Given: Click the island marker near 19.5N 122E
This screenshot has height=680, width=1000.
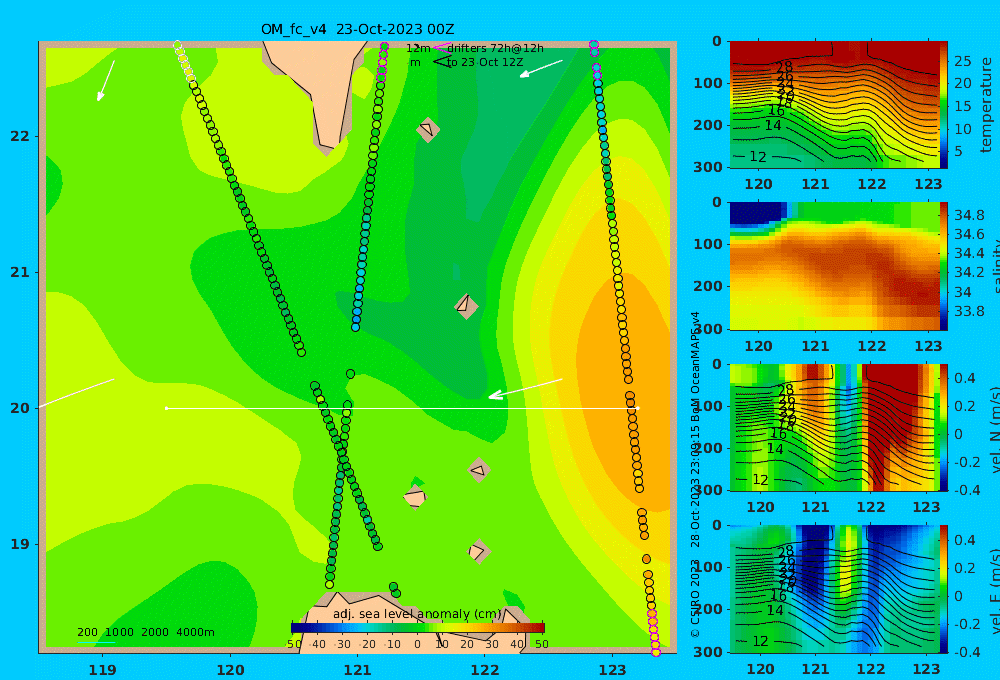Looking at the screenshot, I should tap(479, 471).
